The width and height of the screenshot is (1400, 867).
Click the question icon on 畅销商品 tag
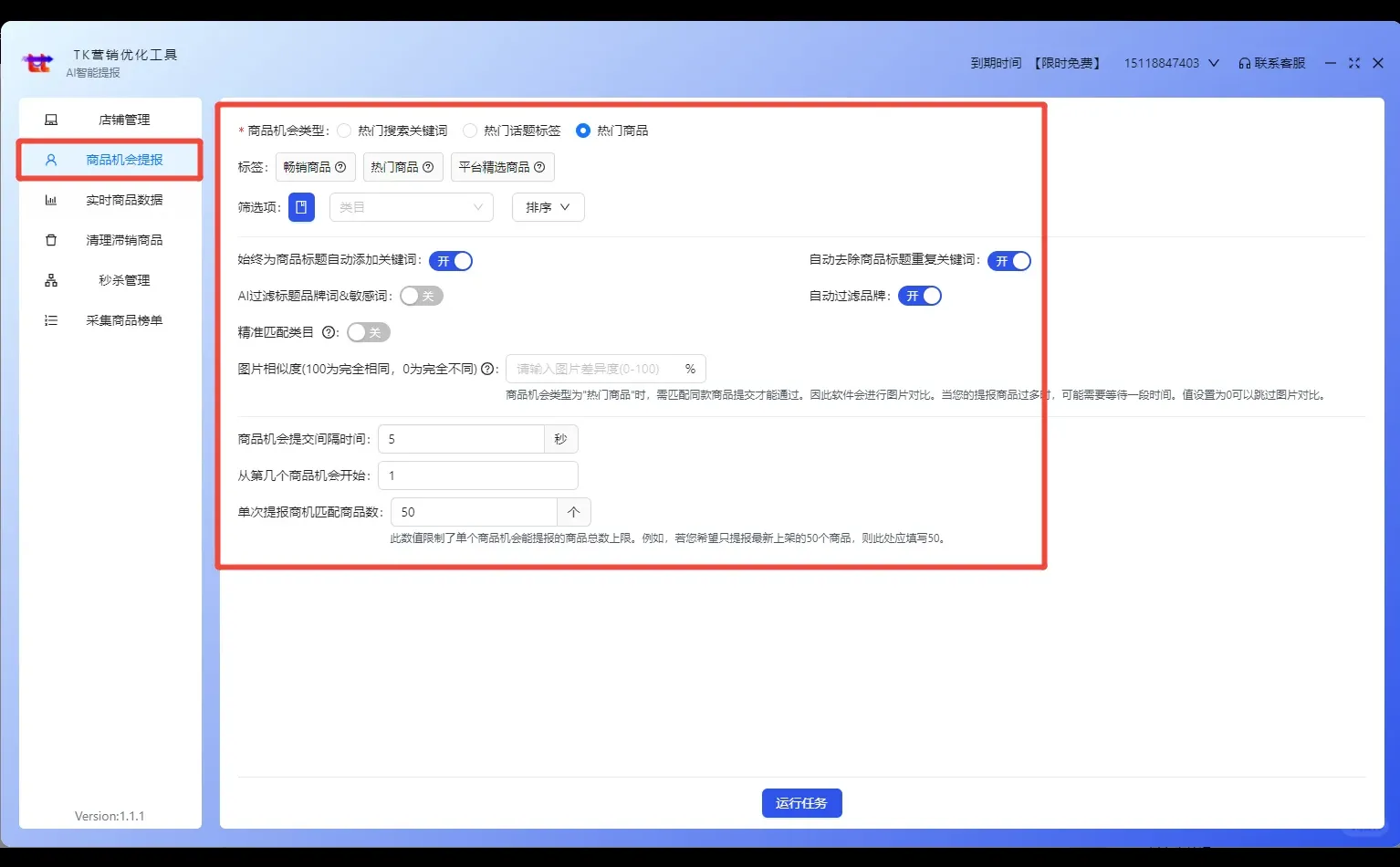pos(340,167)
